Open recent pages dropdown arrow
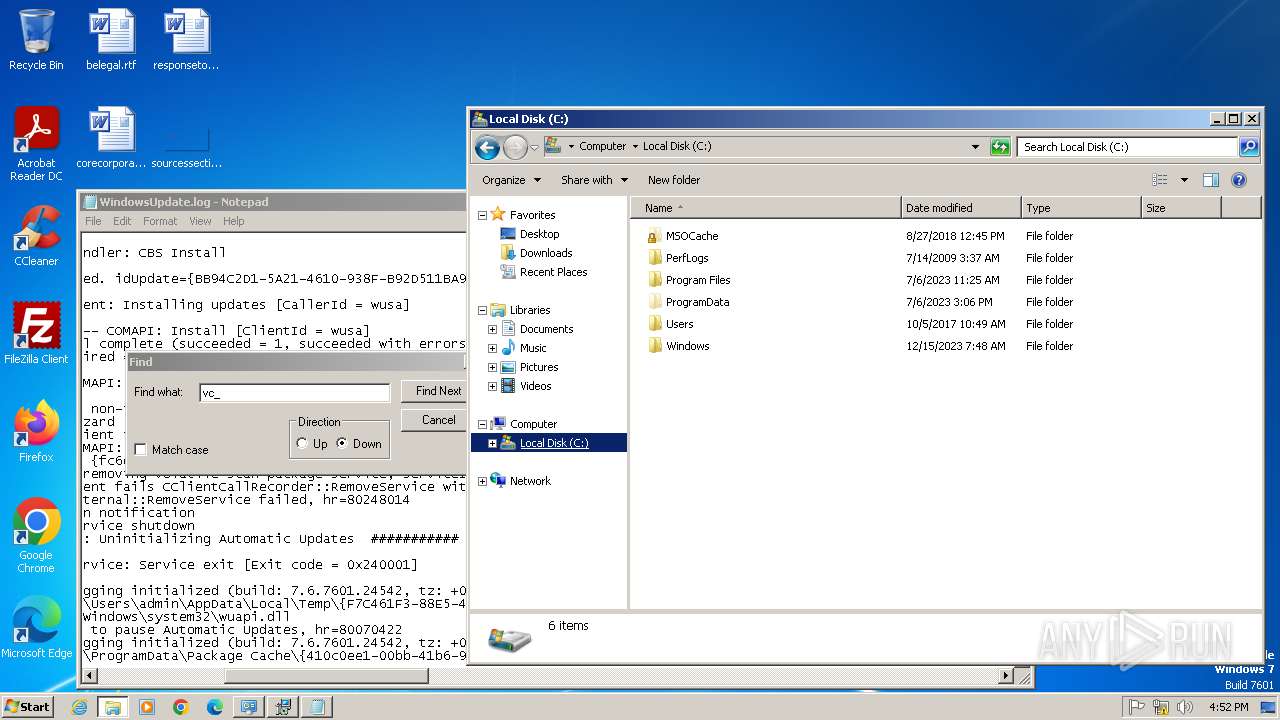 click(534, 148)
